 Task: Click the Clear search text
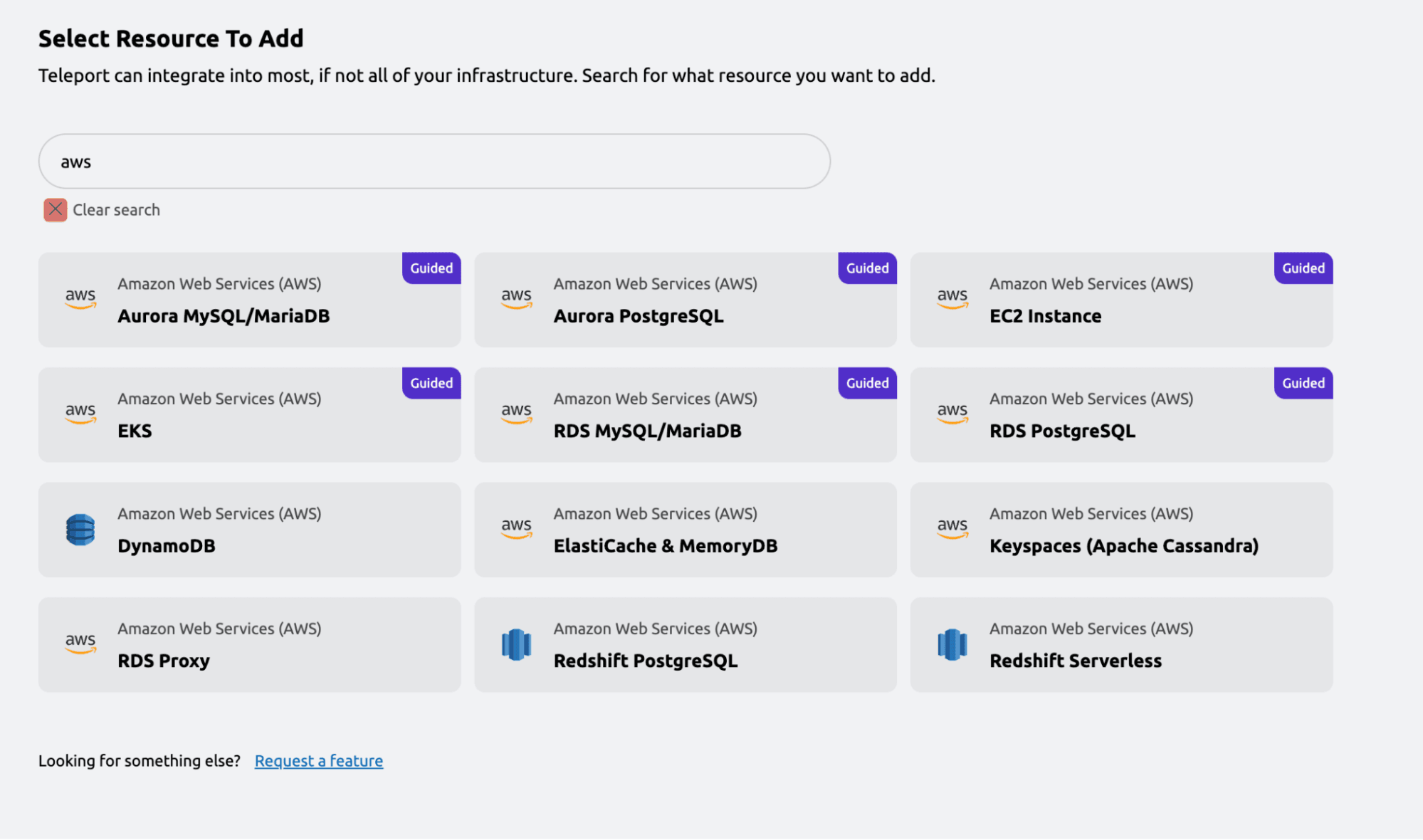116,210
